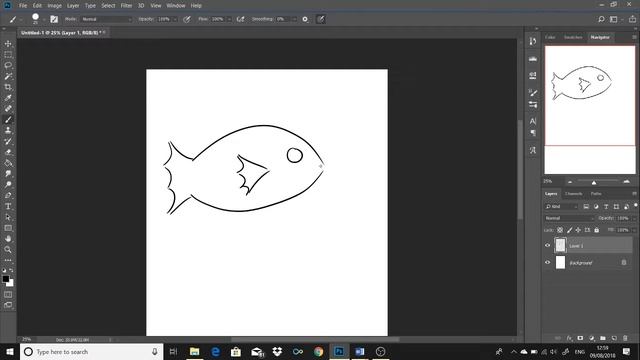
Task: Select the Path Selection tool
Action: click(x=8, y=217)
